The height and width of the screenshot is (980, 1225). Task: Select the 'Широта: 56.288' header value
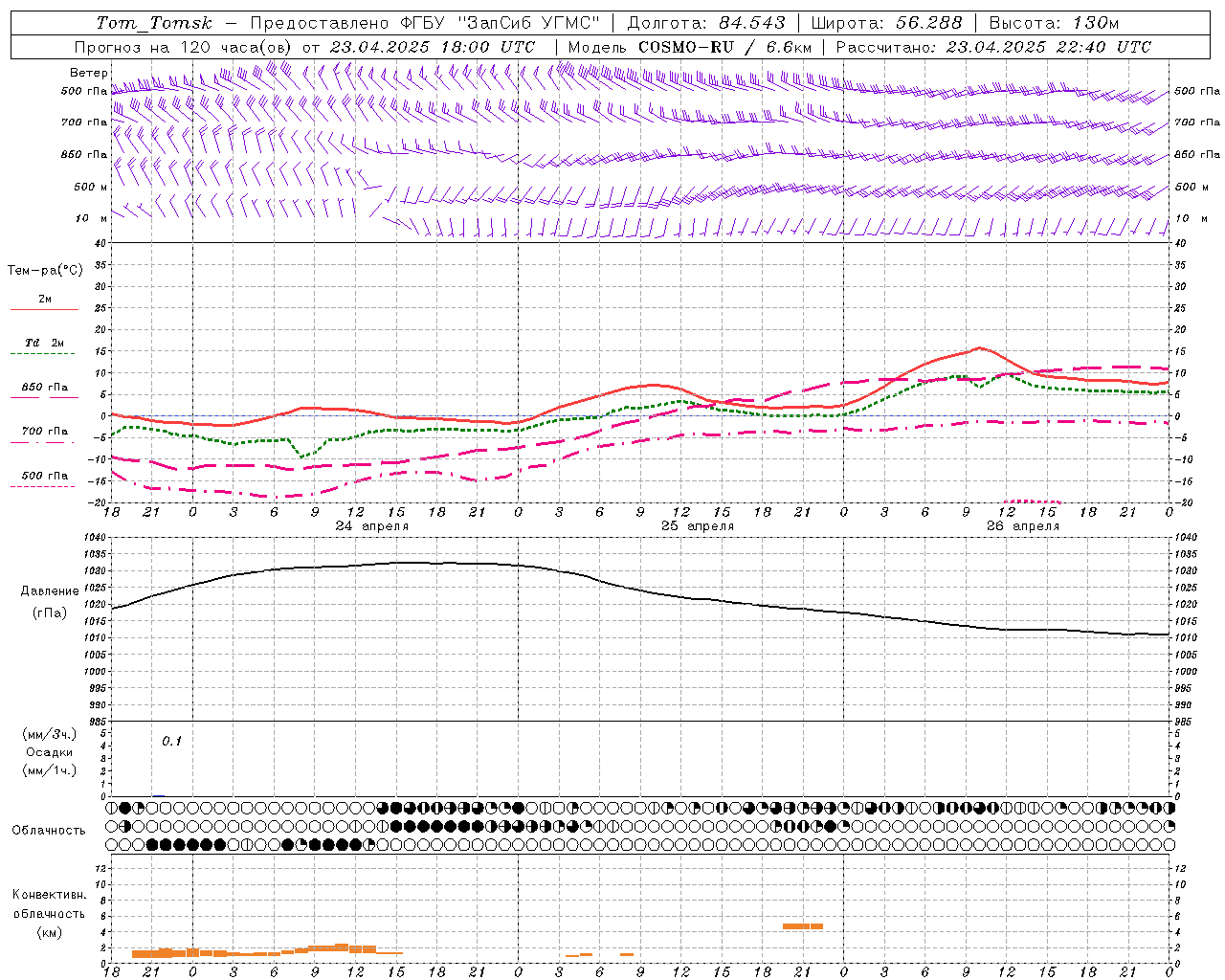point(886,23)
